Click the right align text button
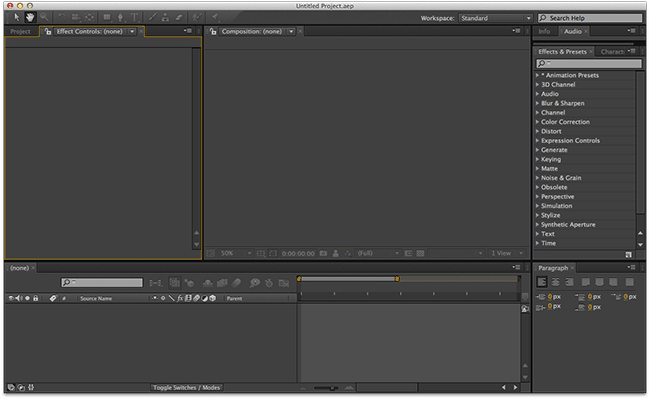 (x=570, y=282)
